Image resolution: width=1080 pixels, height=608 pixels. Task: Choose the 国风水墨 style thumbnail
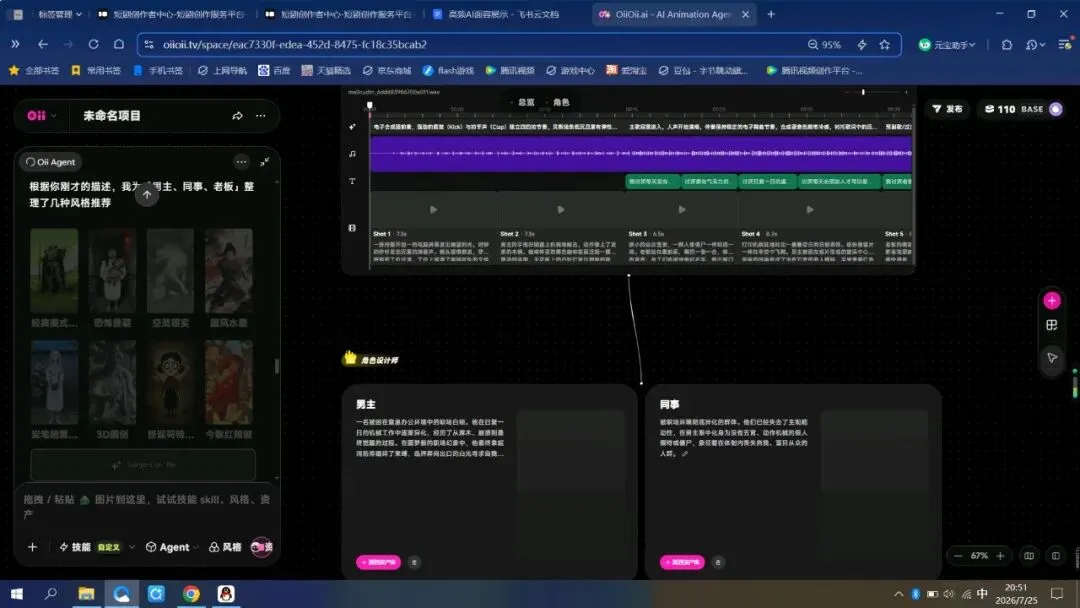(x=229, y=271)
